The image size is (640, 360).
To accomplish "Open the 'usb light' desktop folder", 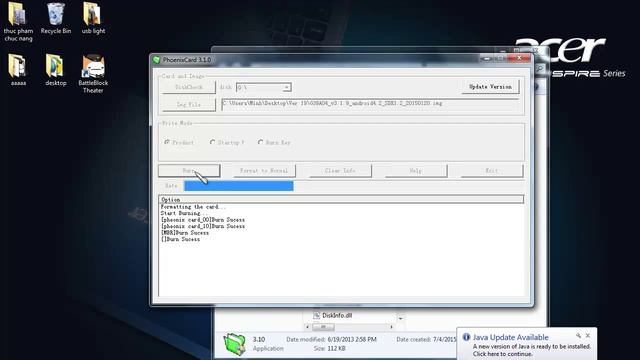I will [93, 19].
